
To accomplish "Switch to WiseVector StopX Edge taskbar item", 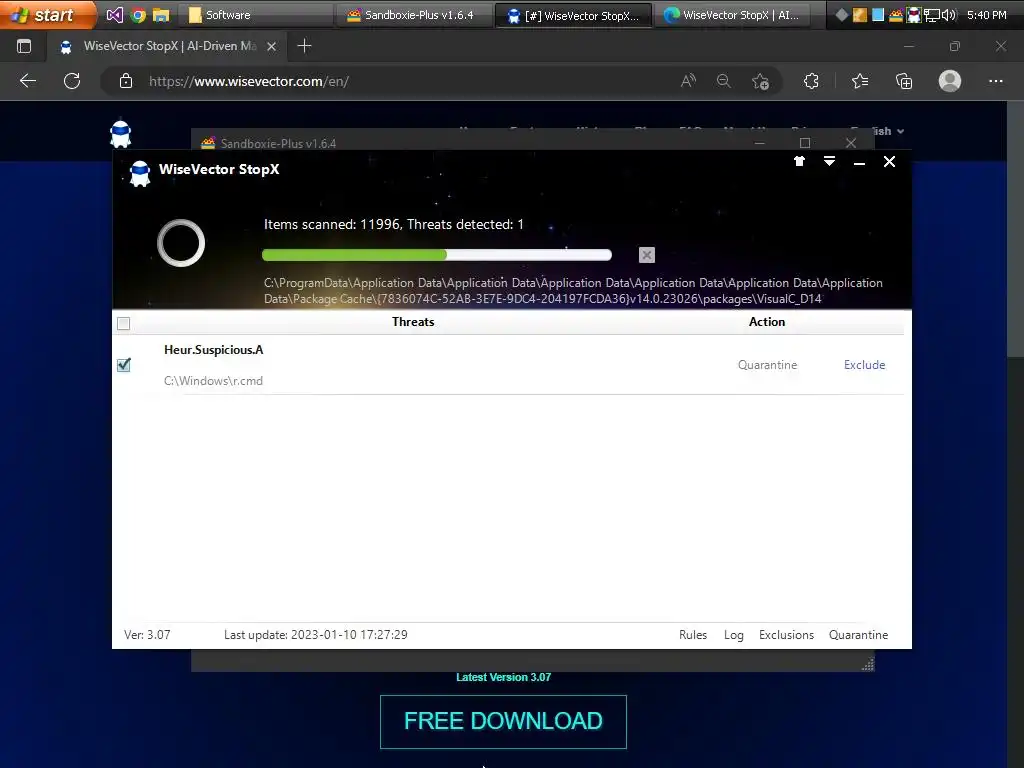I will tap(733, 15).
